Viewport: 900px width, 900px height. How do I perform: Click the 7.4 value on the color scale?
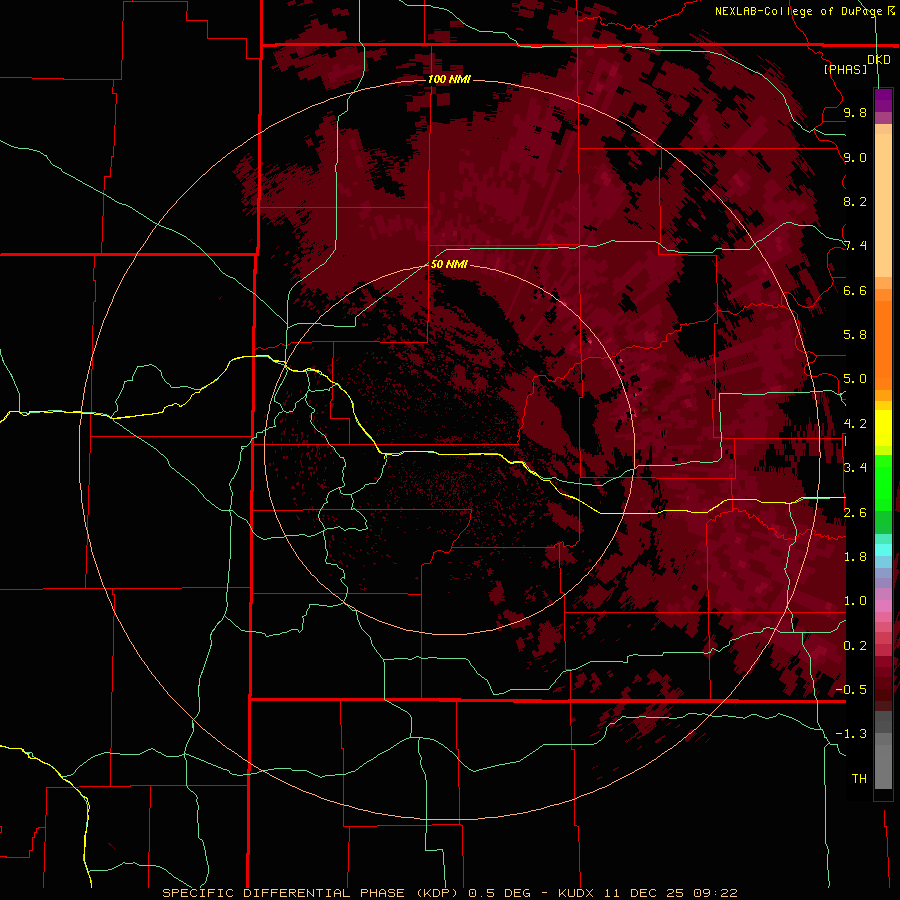pyautogui.click(x=855, y=246)
